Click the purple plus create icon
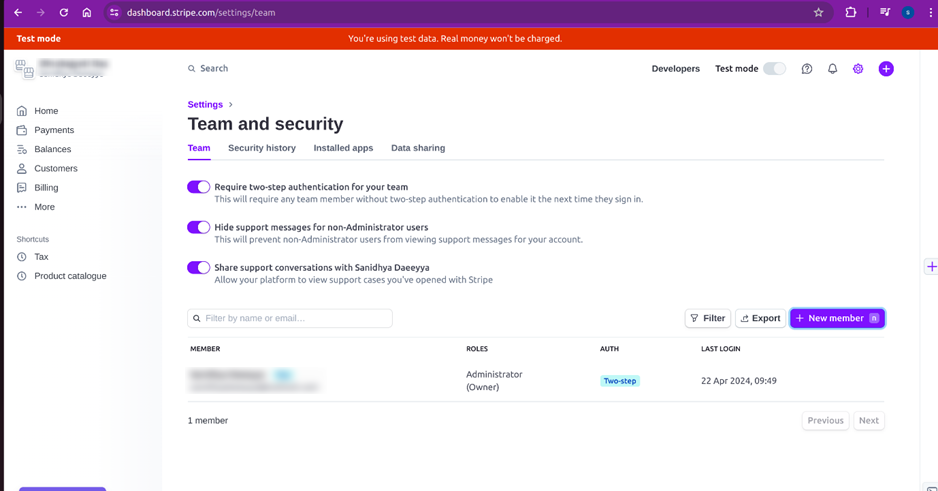 [x=886, y=69]
